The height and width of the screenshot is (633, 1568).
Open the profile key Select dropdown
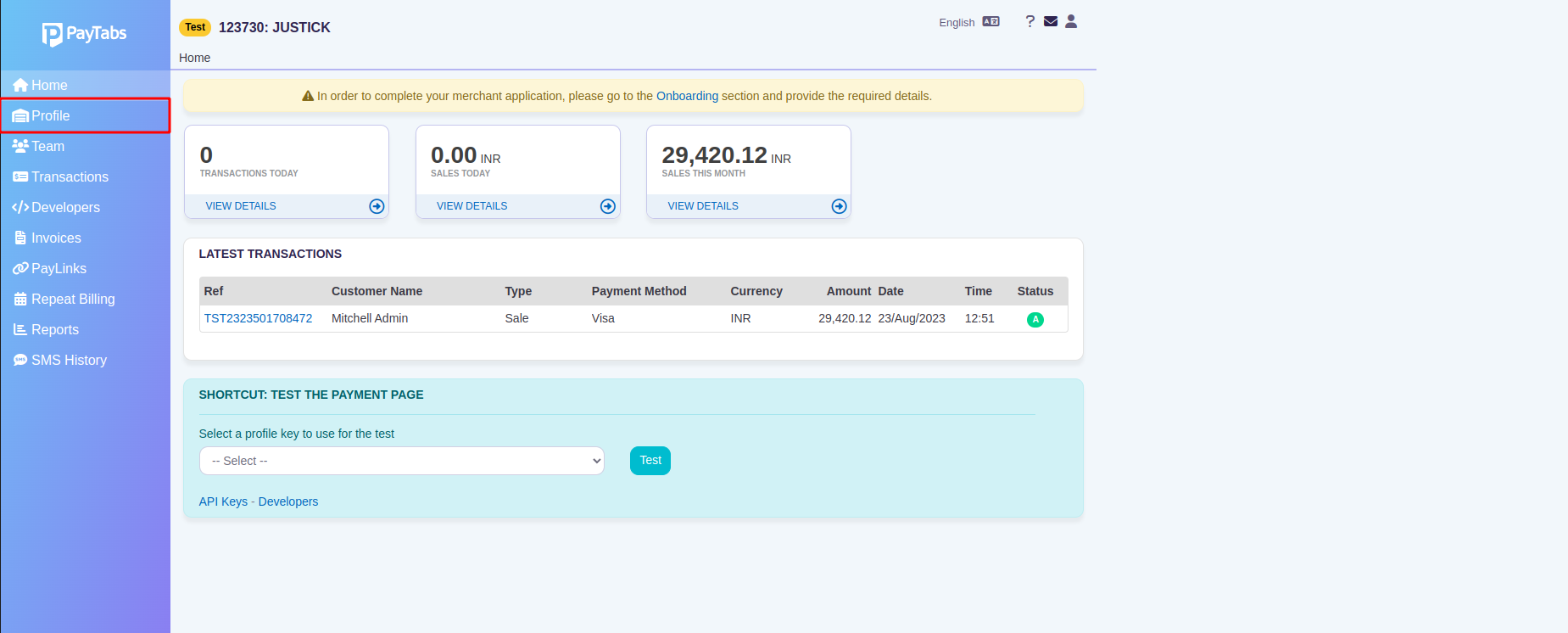pos(402,461)
